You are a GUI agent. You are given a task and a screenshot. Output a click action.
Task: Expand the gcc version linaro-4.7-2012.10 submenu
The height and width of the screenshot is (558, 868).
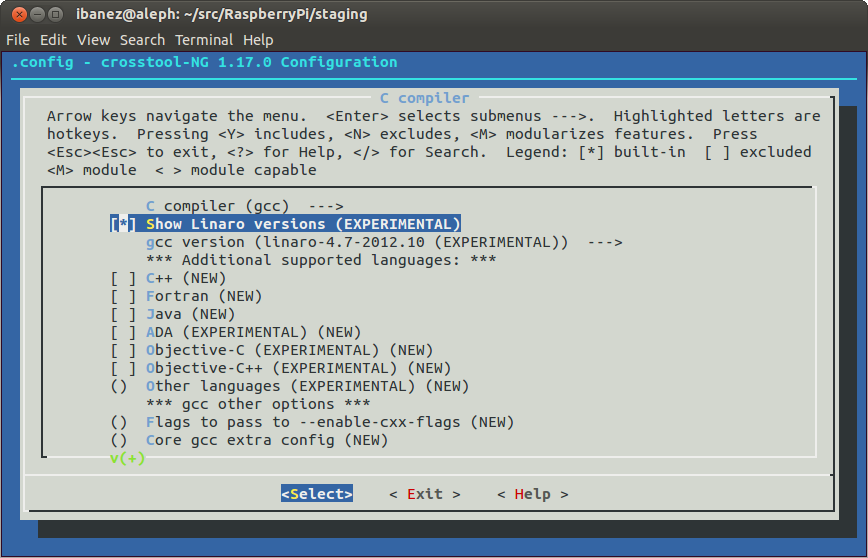coord(384,242)
